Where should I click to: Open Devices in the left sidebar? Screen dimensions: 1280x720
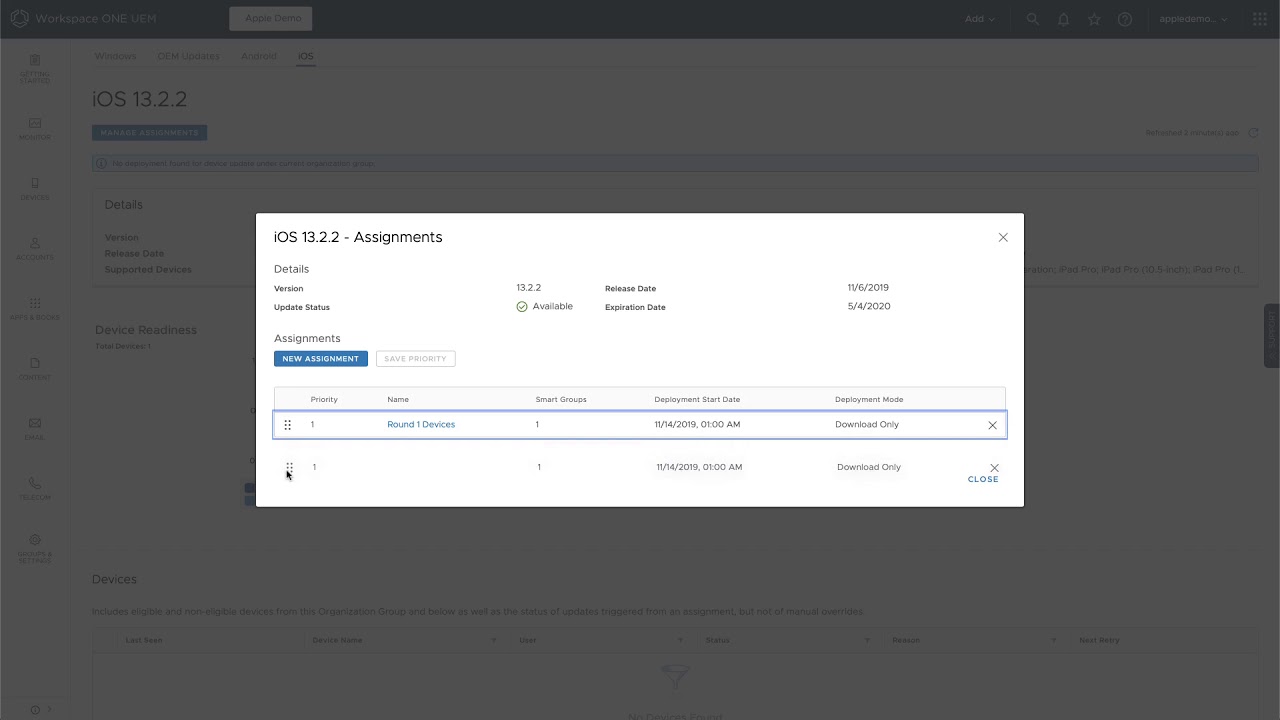point(35,188)
